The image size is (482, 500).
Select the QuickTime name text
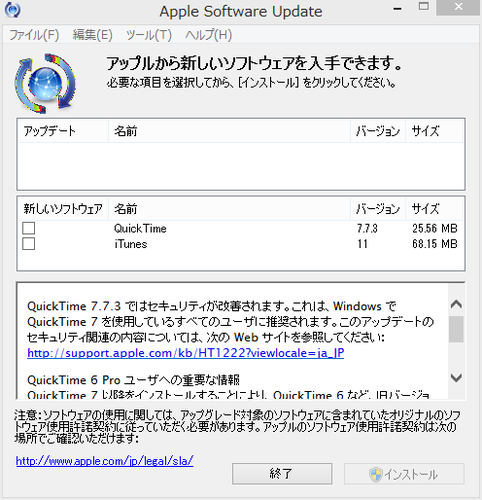click(140, 229)
